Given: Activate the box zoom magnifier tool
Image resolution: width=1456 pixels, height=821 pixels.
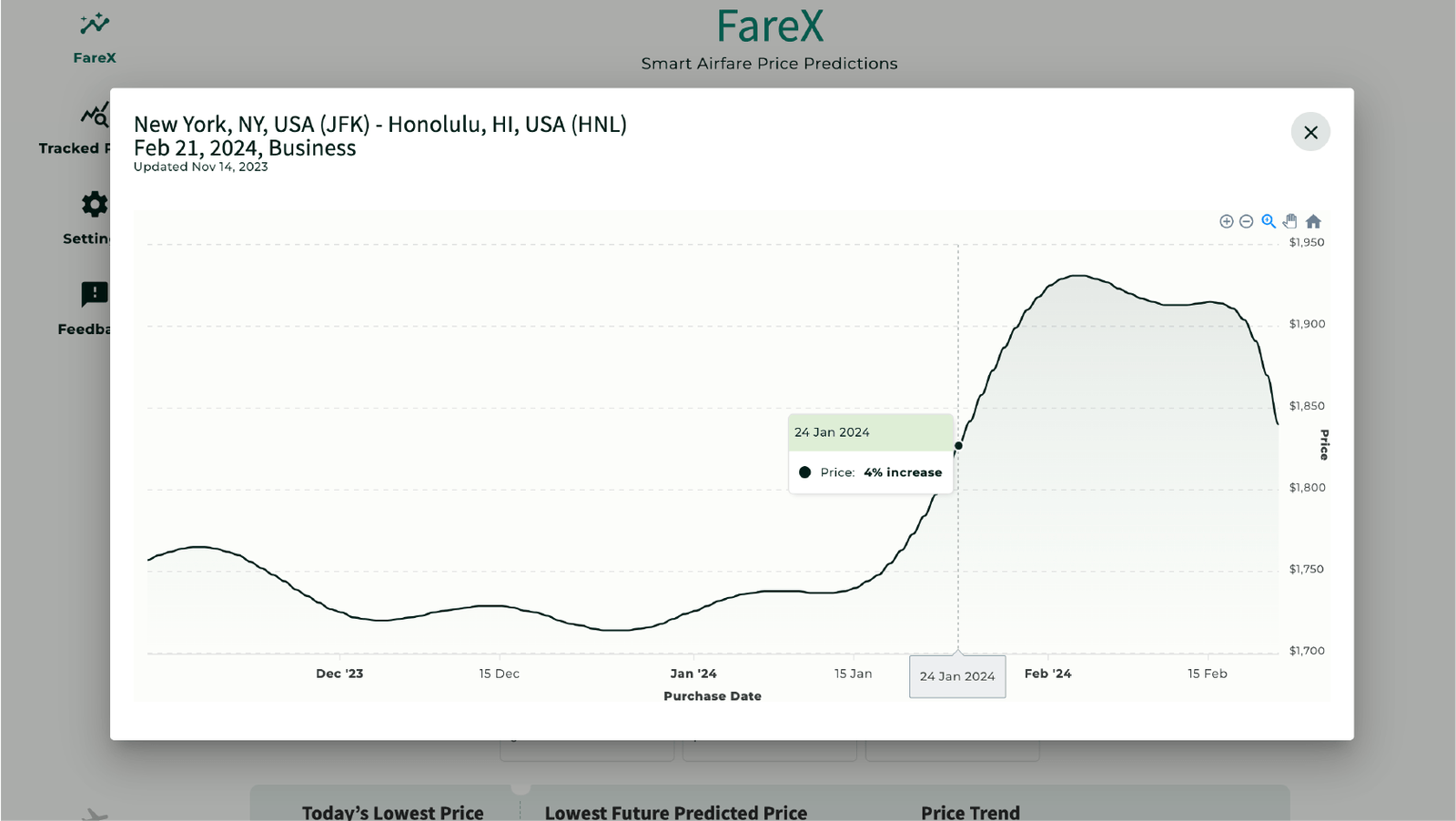Looking at the screenshot, I should pos(1269,221).
